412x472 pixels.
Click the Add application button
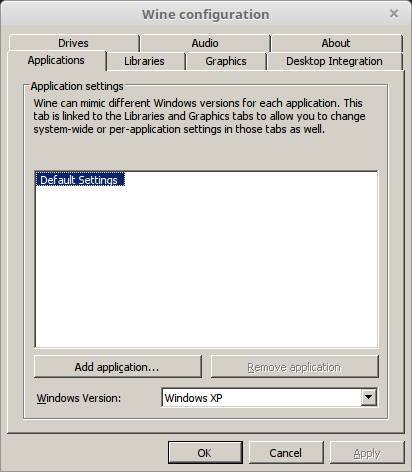[118, 367]
